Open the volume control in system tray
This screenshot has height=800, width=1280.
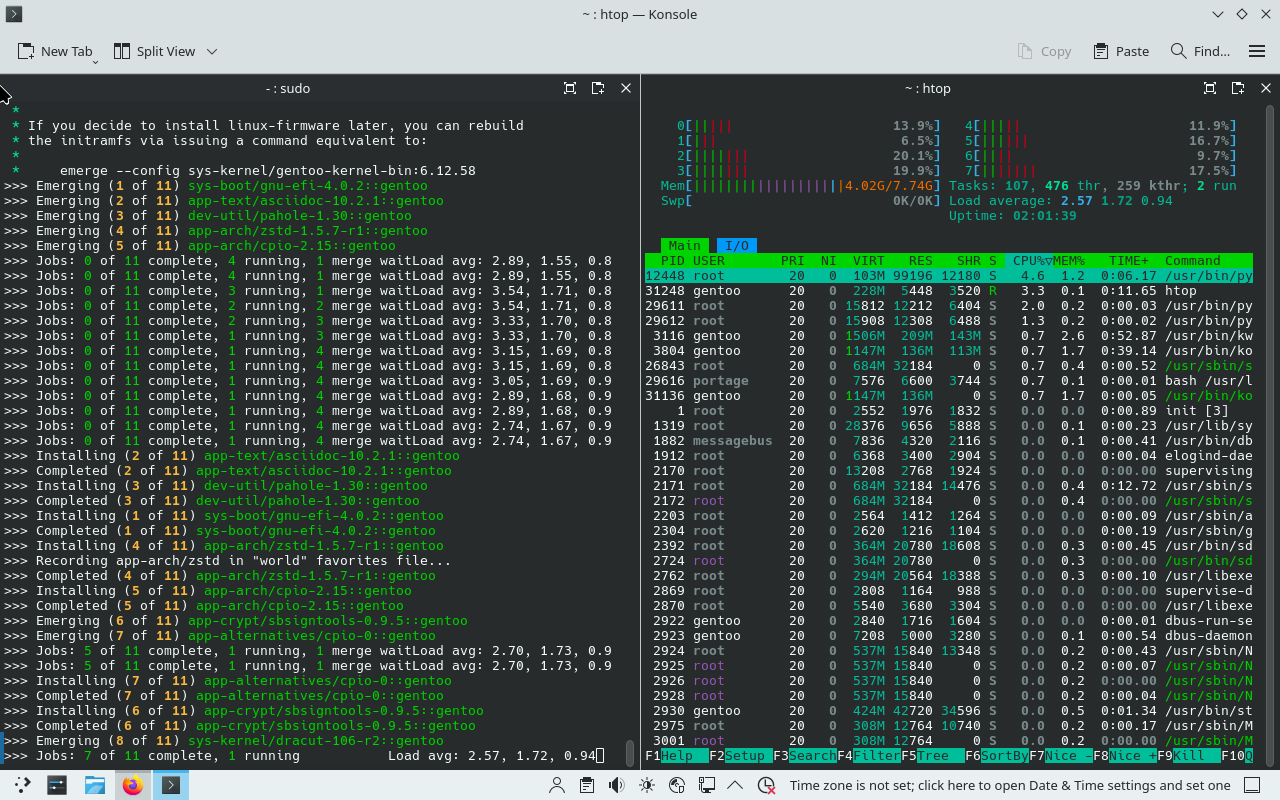(617, 785)
